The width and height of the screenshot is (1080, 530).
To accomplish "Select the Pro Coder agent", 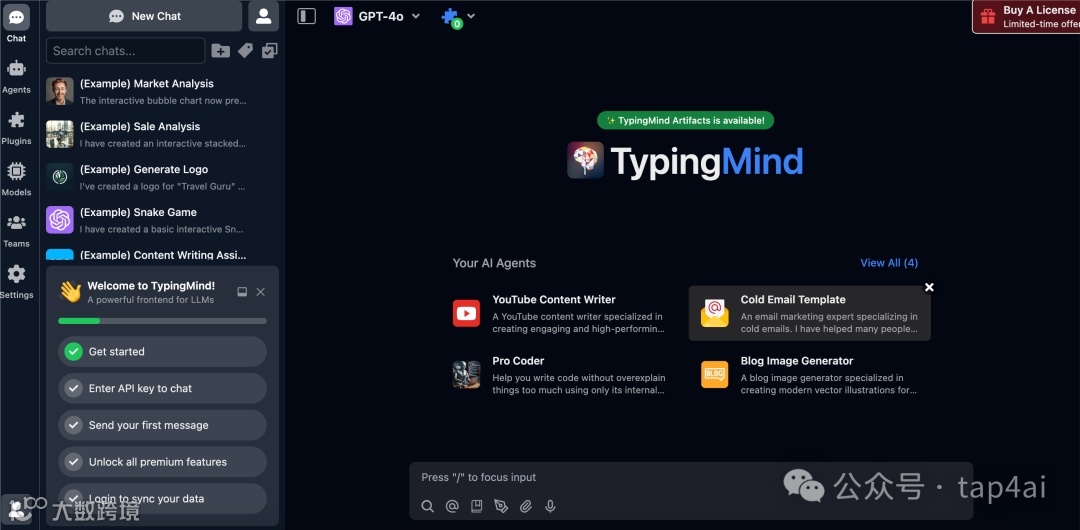I will click(x=560, y=375).
